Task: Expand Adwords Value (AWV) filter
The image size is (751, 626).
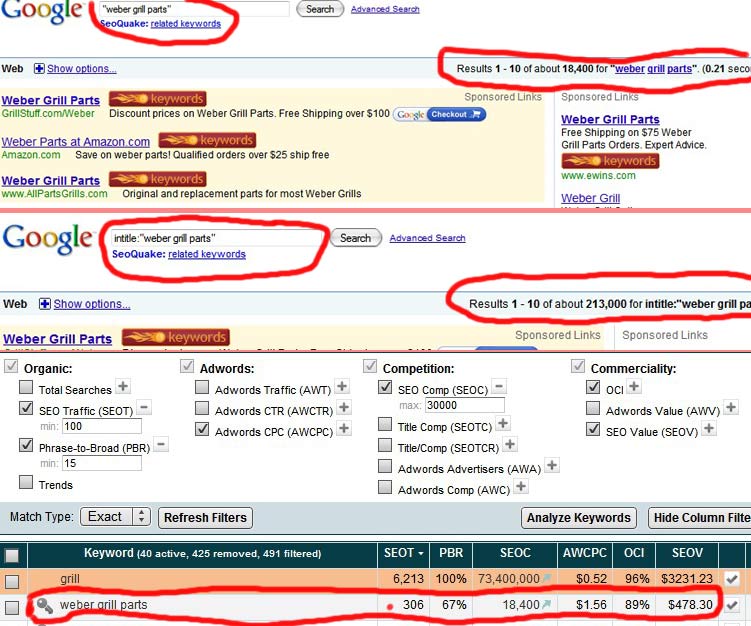Action: tap(731, 407)
